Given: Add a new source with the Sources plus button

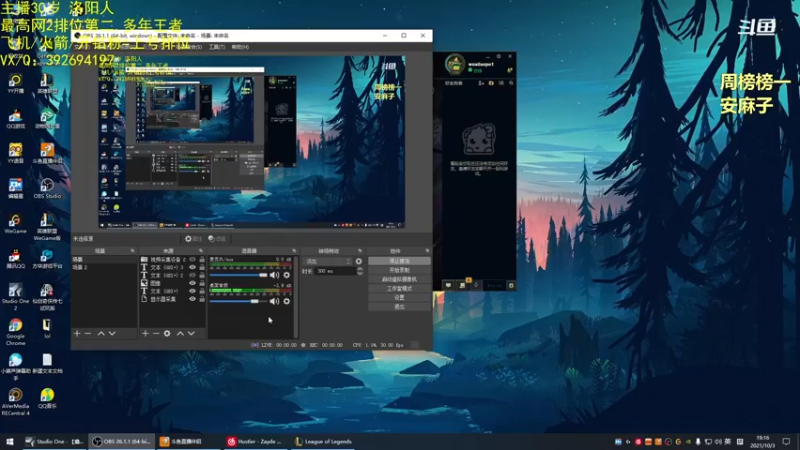Looking at the screenshot, I should tap(145, 333).
